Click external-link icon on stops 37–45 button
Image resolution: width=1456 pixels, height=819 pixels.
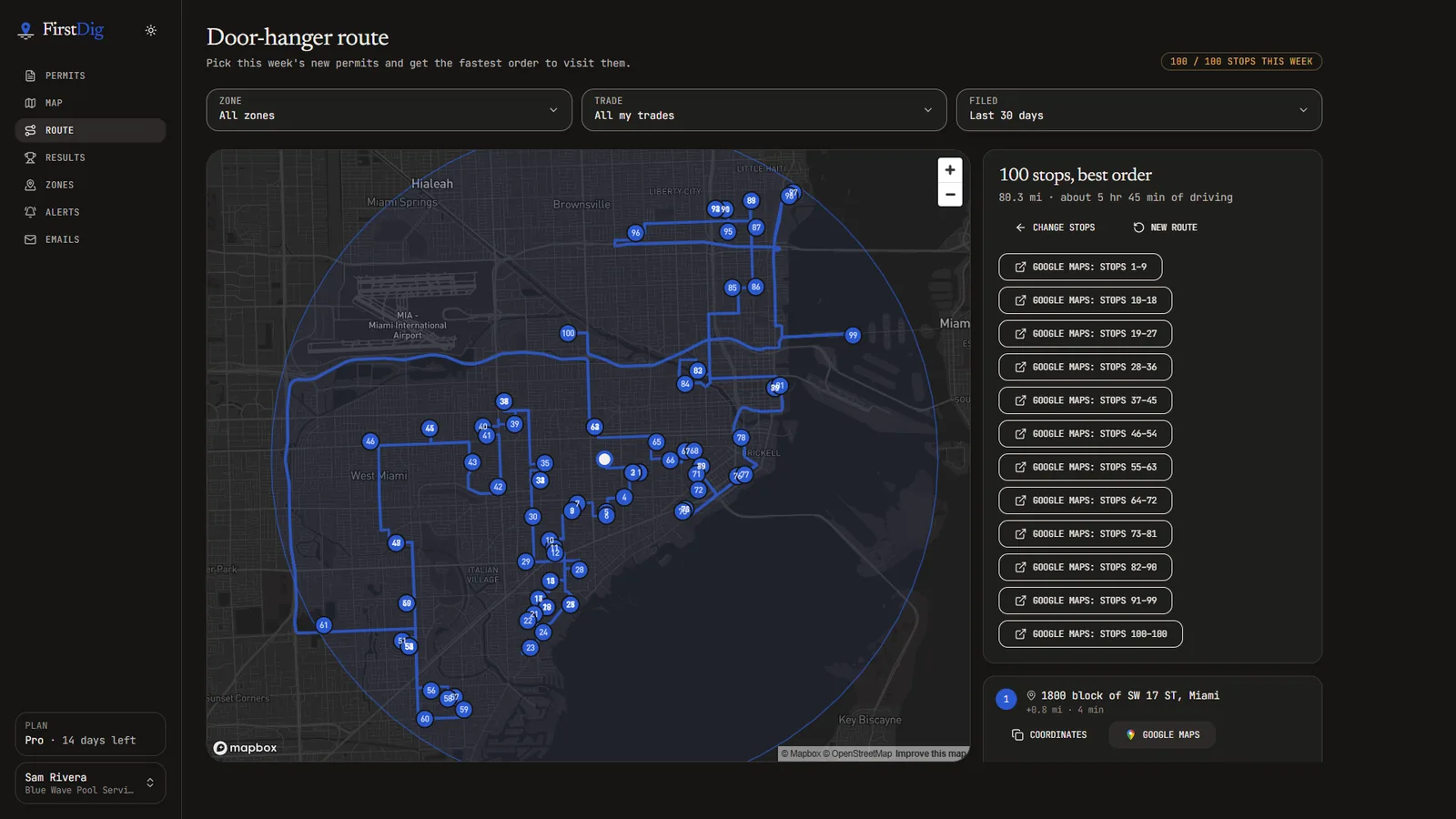[x=1020, y=400]
